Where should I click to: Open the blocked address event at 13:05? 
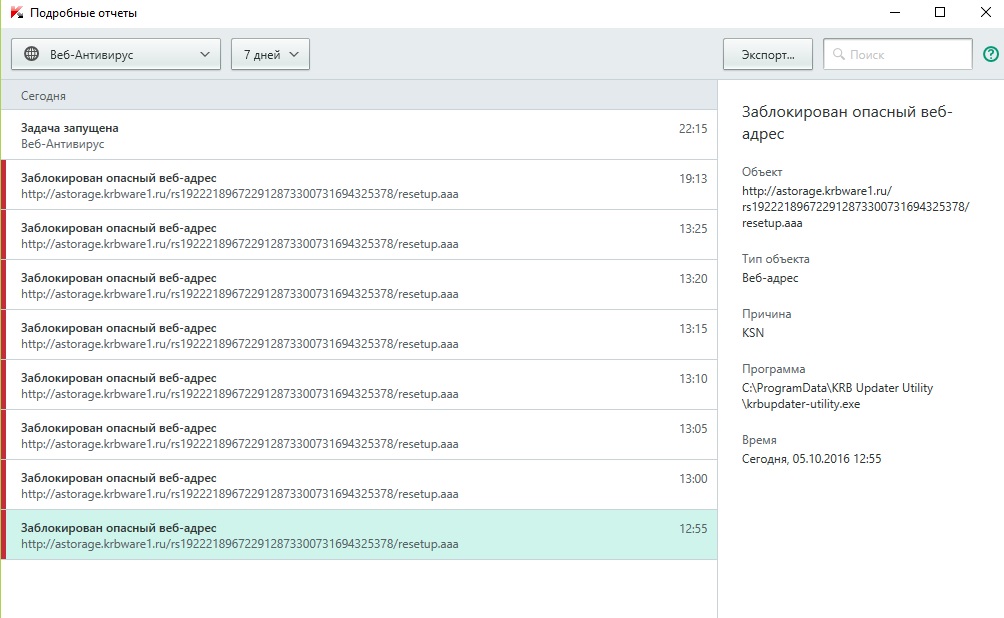pos(360,435)
